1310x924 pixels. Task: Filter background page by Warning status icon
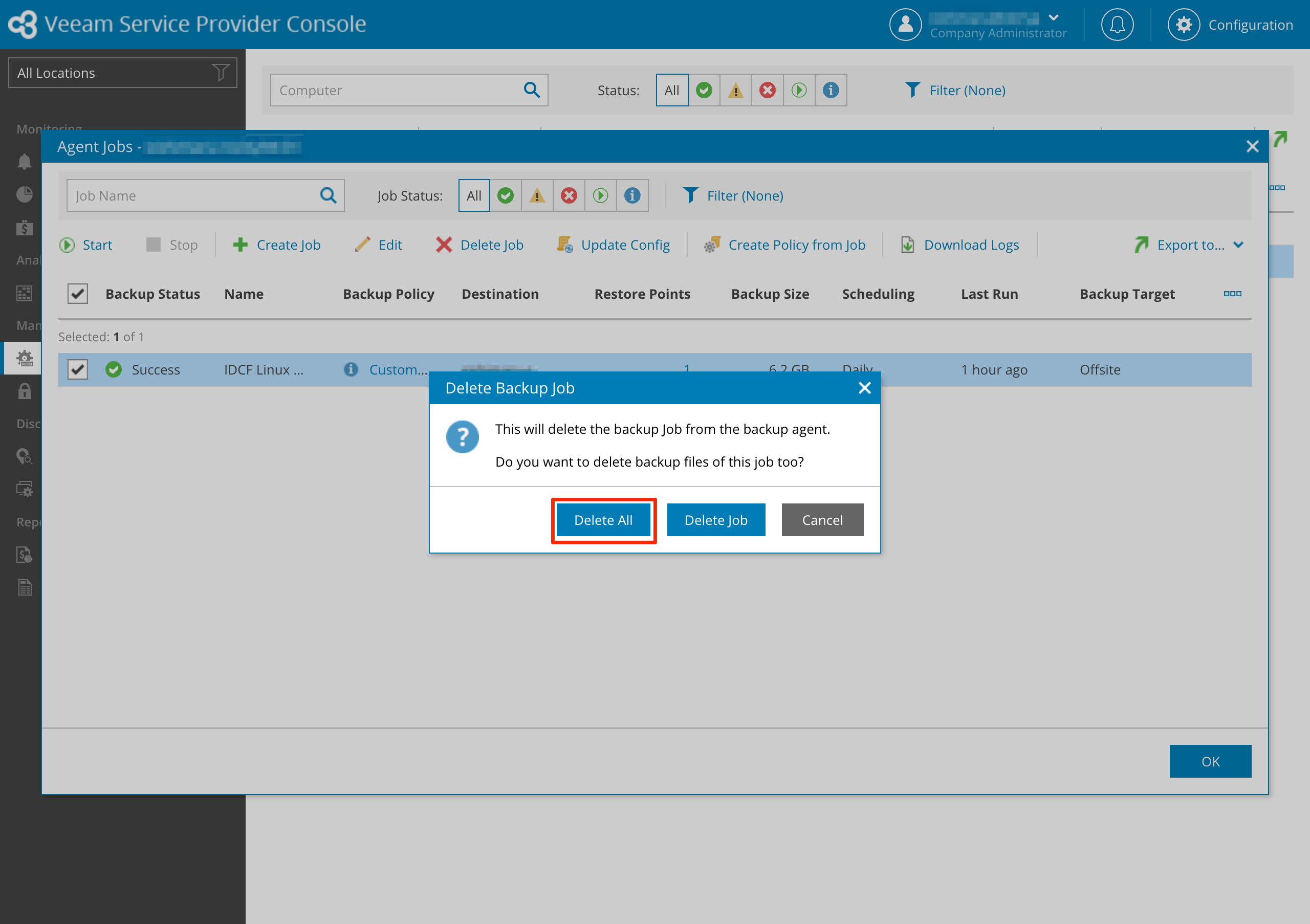pos(735,90)
